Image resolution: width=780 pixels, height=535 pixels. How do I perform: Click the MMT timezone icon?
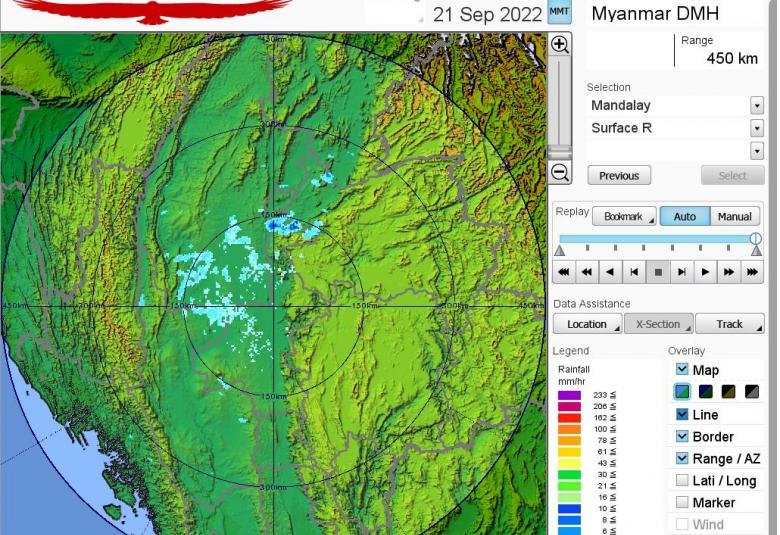coord(560,13)
